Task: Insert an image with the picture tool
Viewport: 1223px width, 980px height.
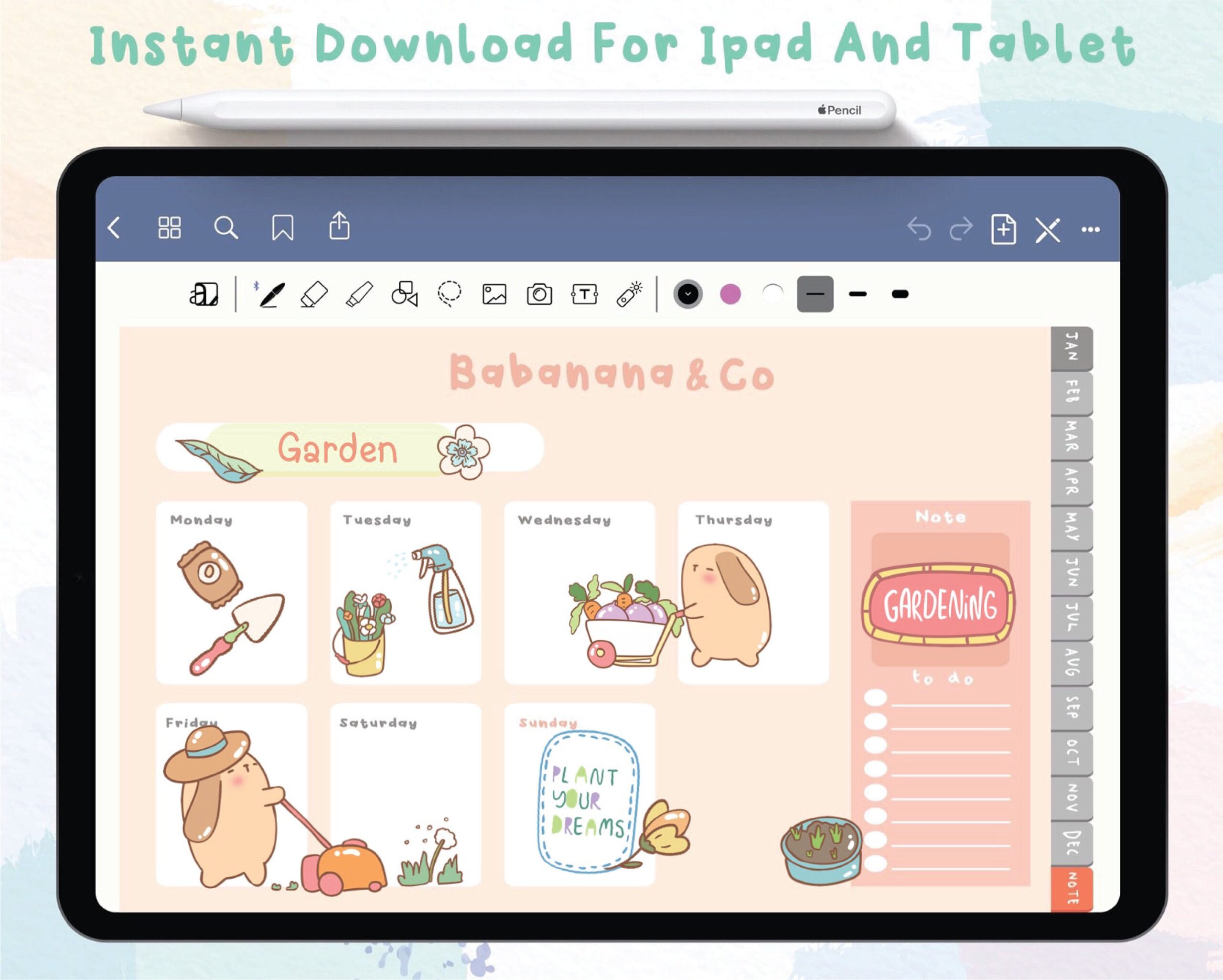Action: click(x=494, y=294)
